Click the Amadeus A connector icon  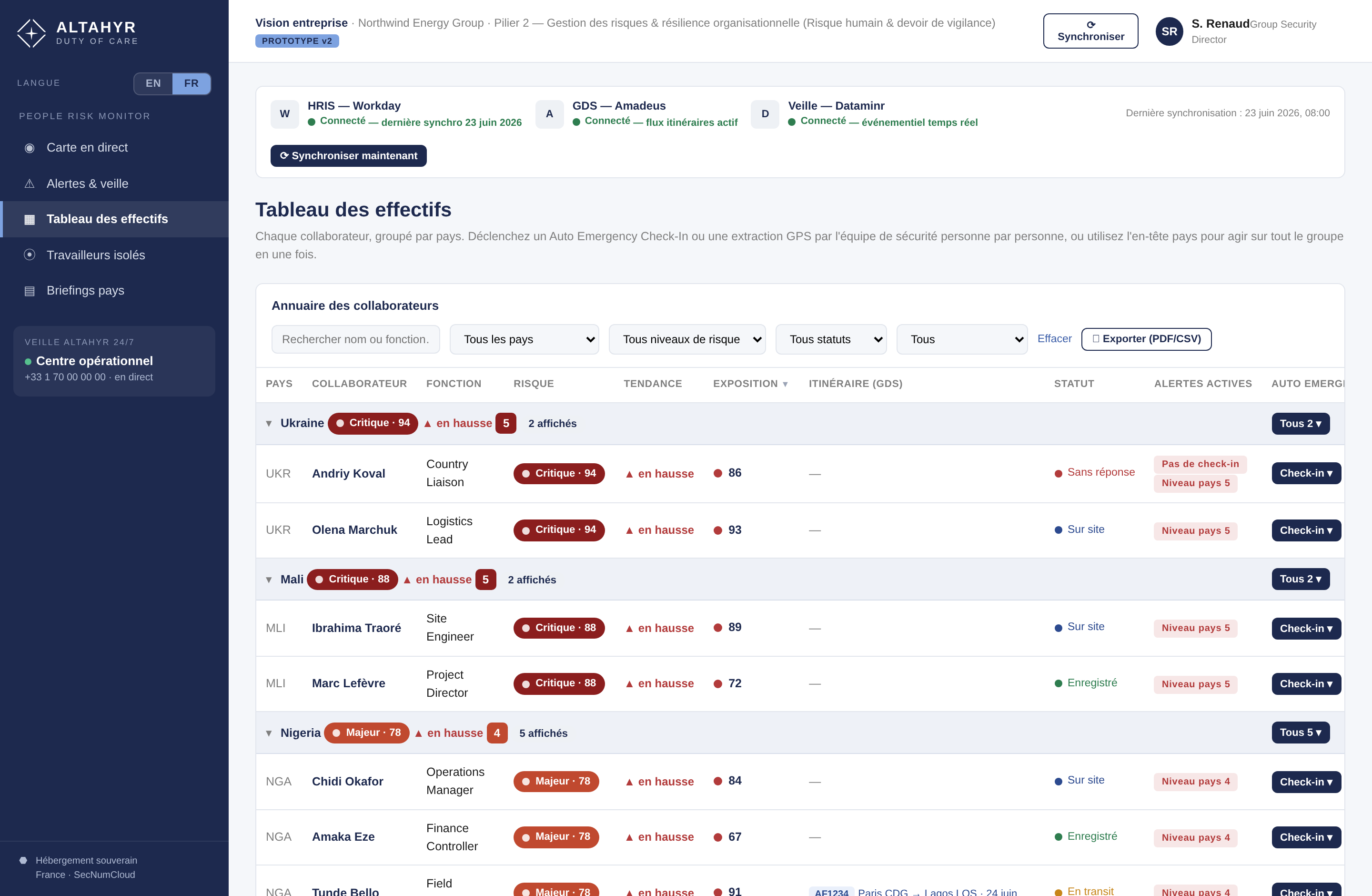coord(549,113)
